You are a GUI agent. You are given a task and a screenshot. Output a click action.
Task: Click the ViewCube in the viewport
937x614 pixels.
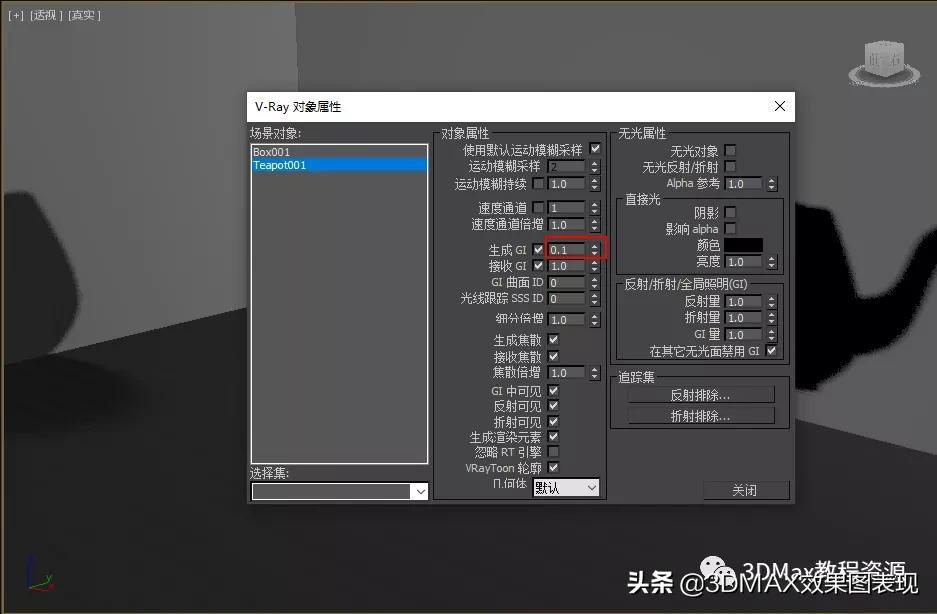click(884, 63)
